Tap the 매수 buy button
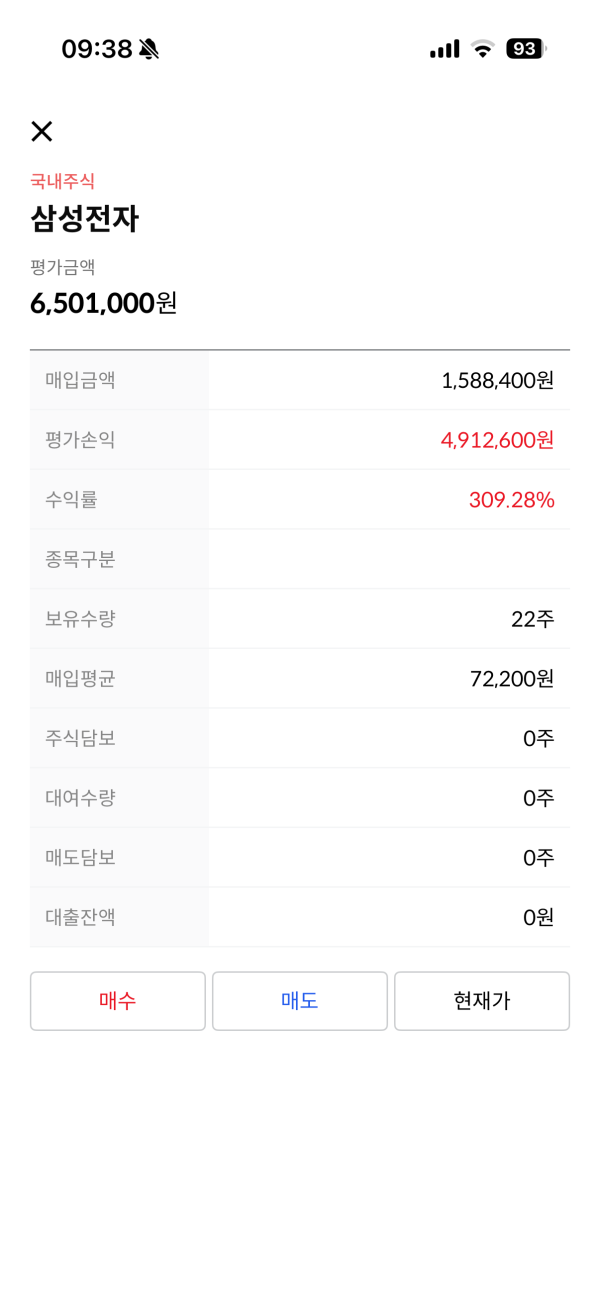600x1304 pixels. coord(118,1001)
